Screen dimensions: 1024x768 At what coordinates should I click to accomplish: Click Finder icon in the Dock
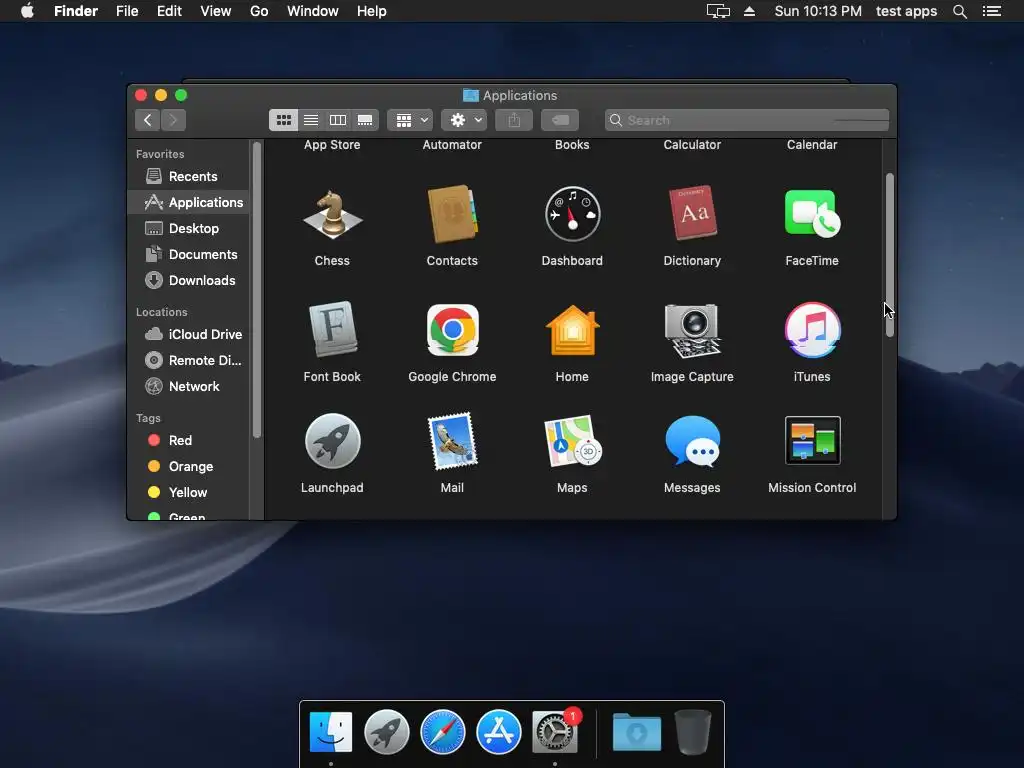click(x=331, y=732)
